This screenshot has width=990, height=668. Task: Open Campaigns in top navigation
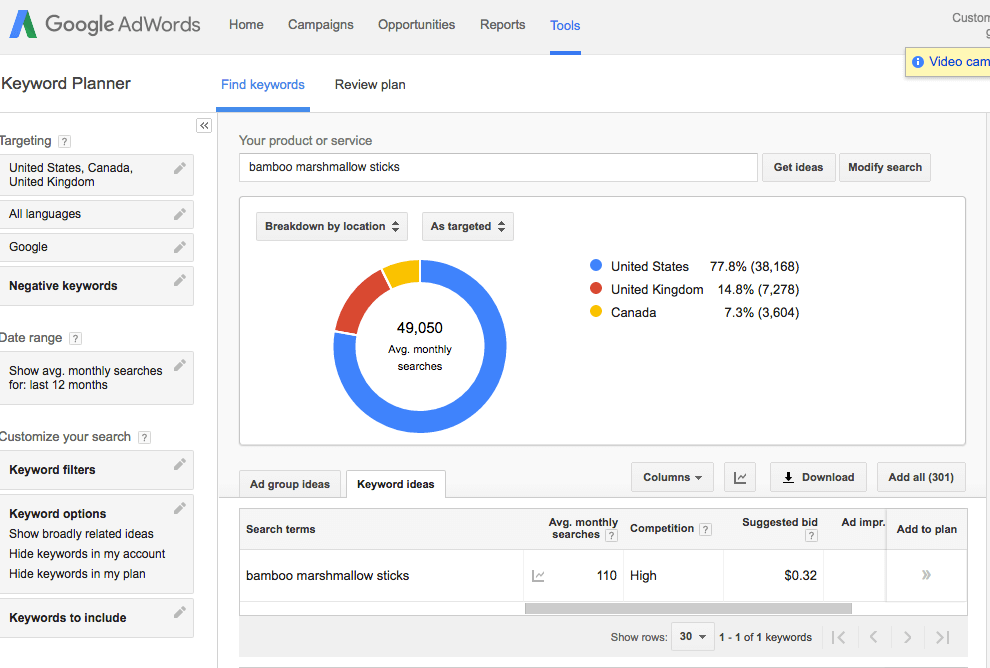pyautogui.click(x=321, y=25)
